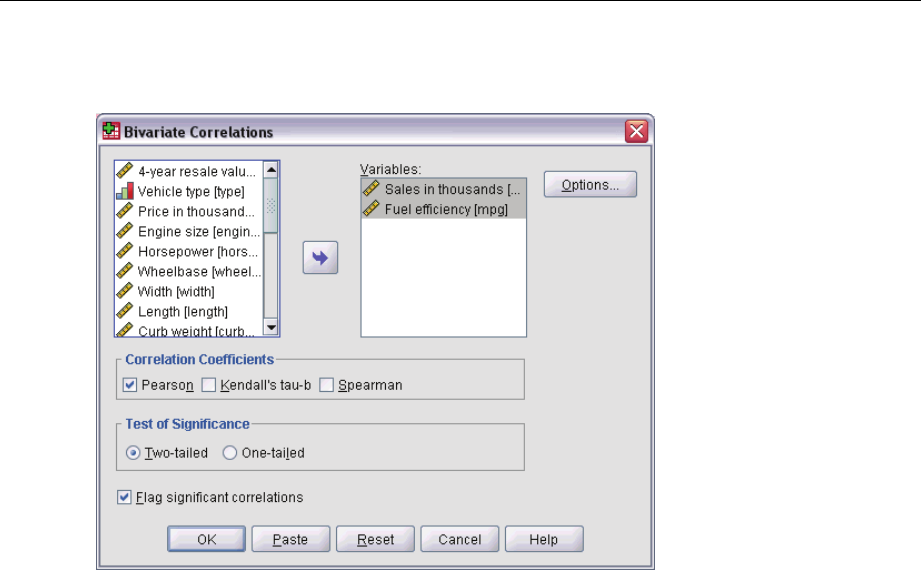Enable Kendall's tau-b coefficient
The width and height of the screenshot is (921, 570).
[209, 385]
